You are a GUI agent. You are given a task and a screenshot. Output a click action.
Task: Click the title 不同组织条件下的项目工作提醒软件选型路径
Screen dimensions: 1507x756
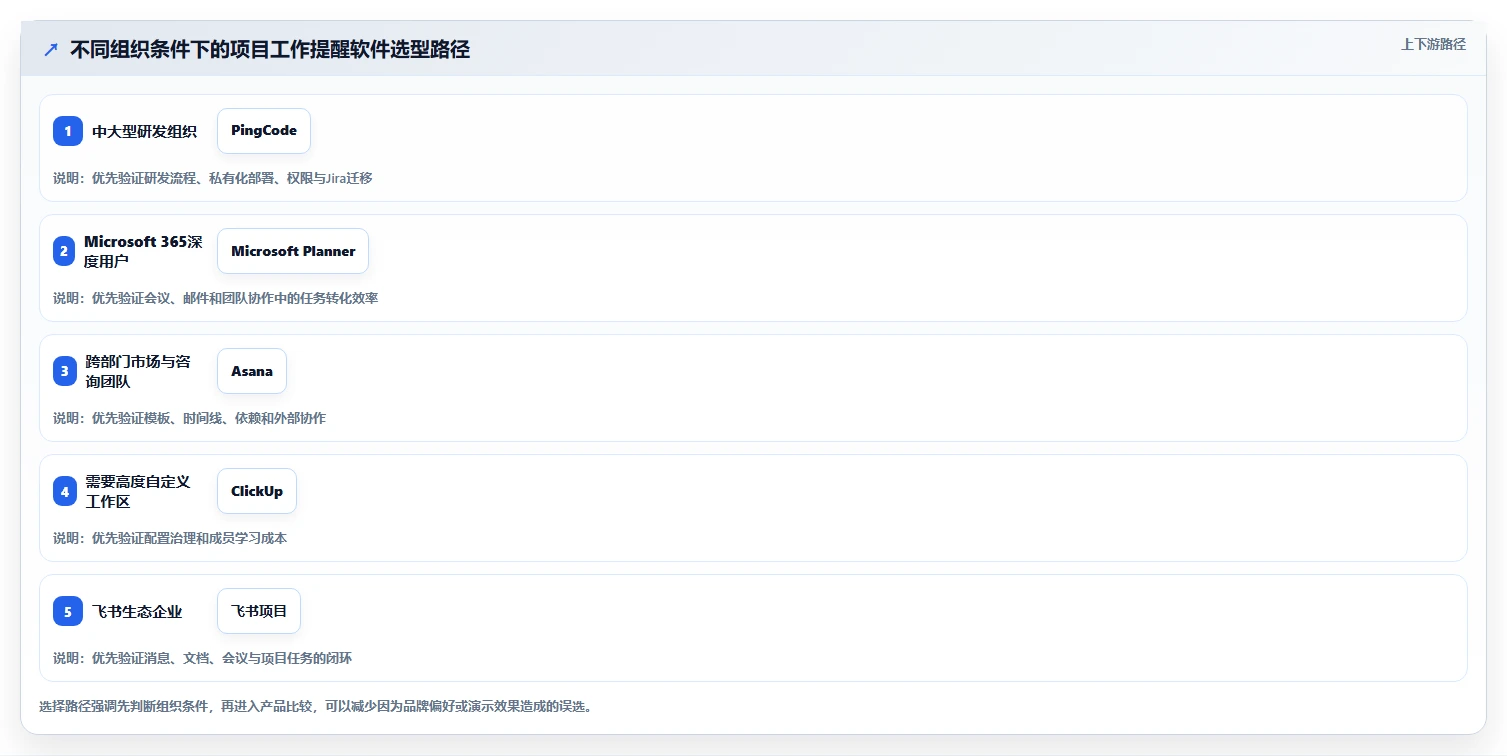tap(270, 50)
